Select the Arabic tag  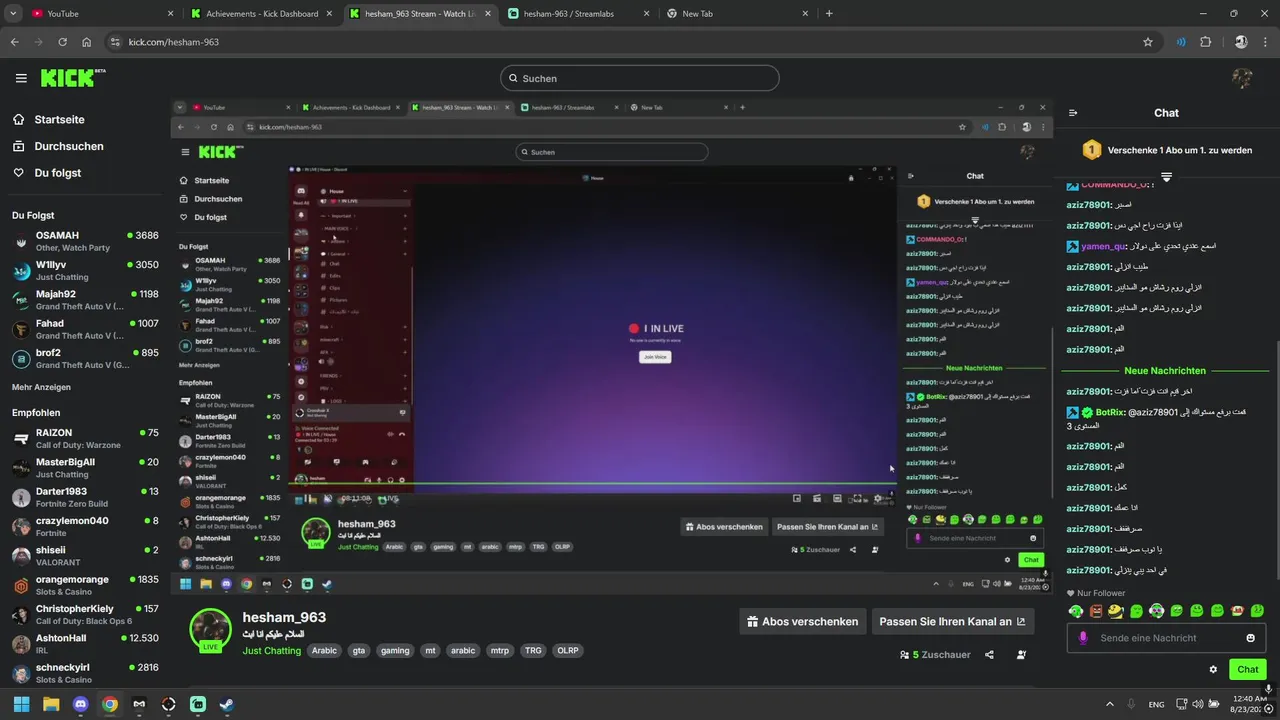pyautogui.click(x=324, y=651)
